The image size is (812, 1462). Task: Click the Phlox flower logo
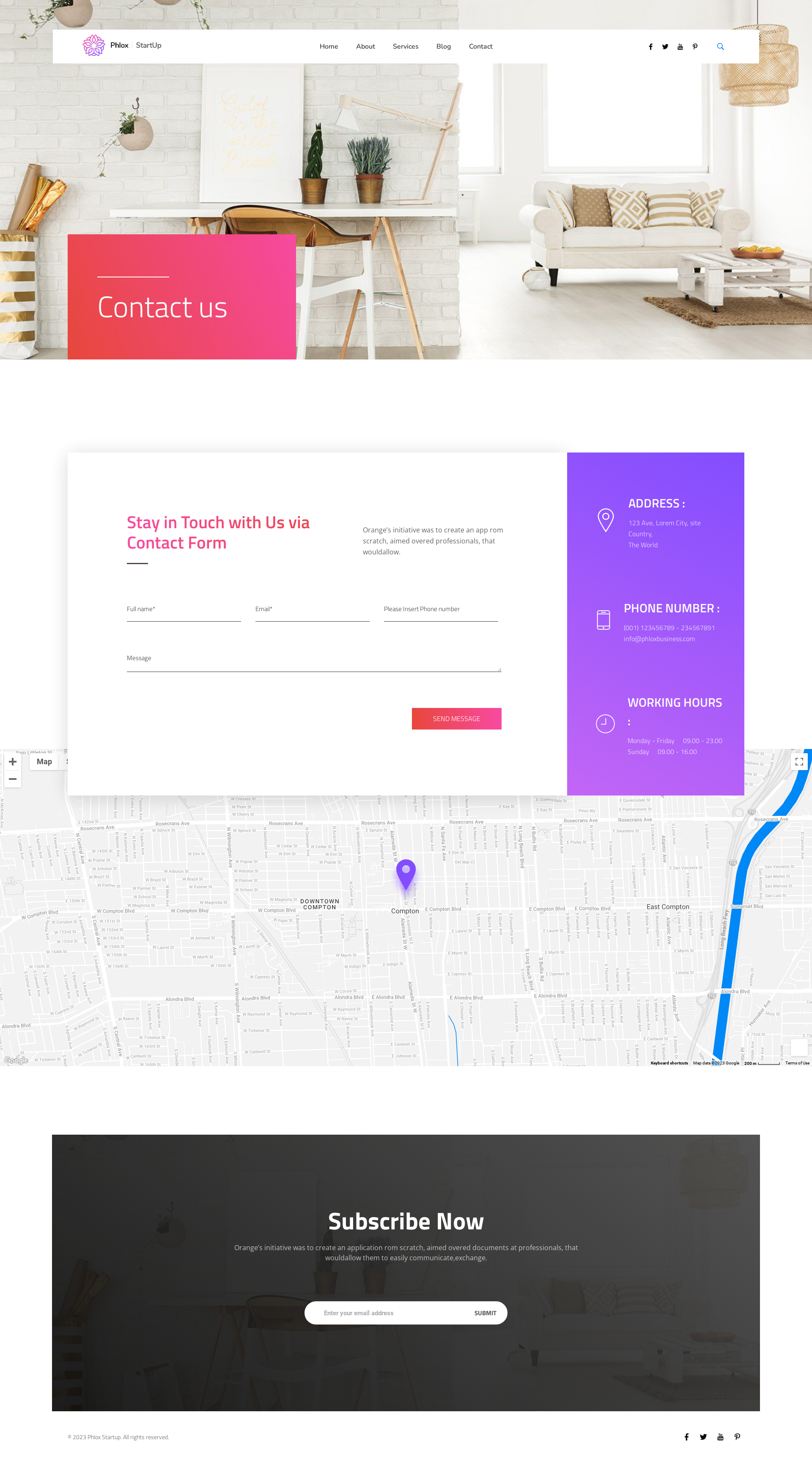click(93, 45)
